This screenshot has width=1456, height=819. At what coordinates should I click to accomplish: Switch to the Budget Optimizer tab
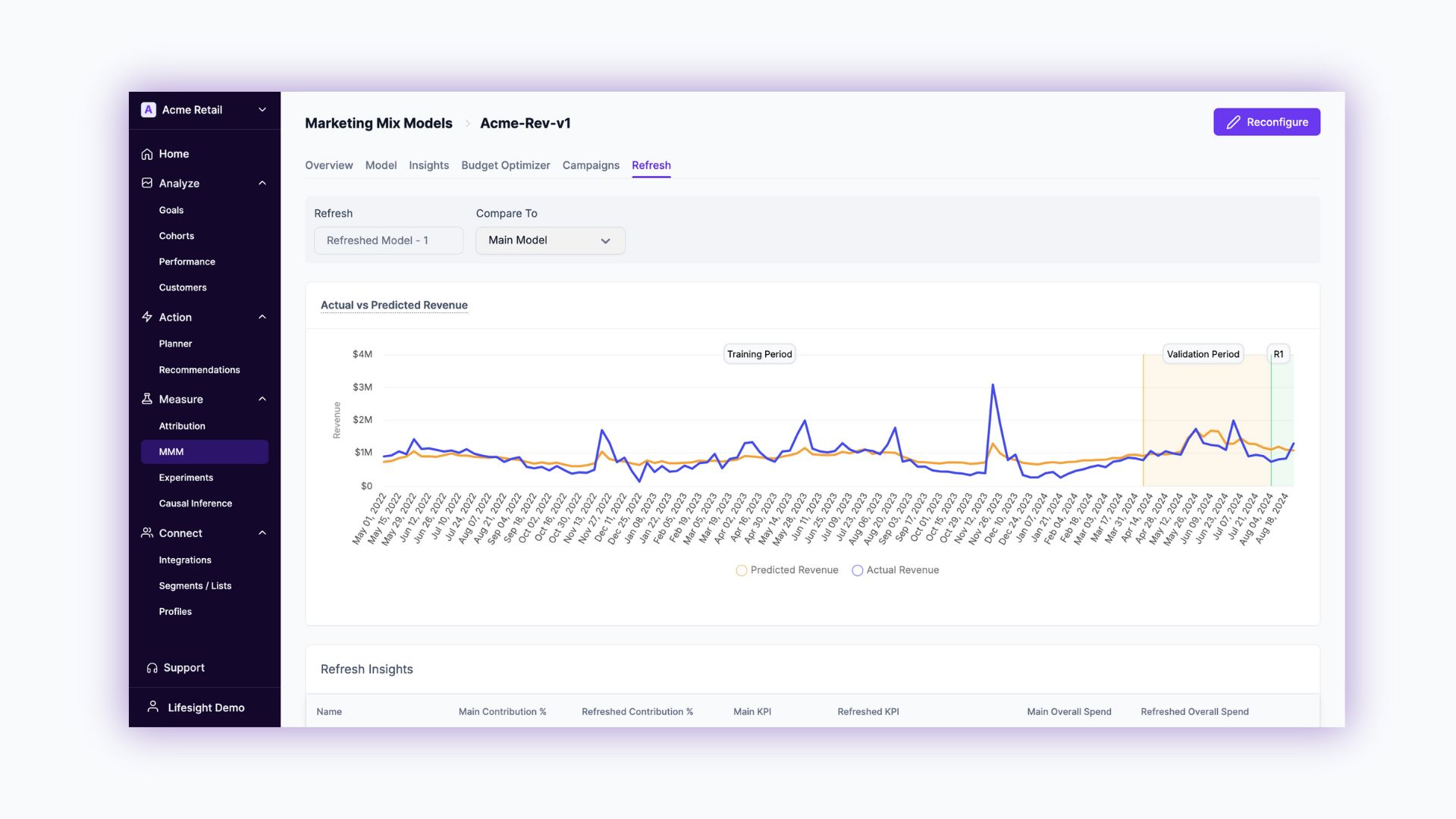pyautogui.click(x=505, y=165)
